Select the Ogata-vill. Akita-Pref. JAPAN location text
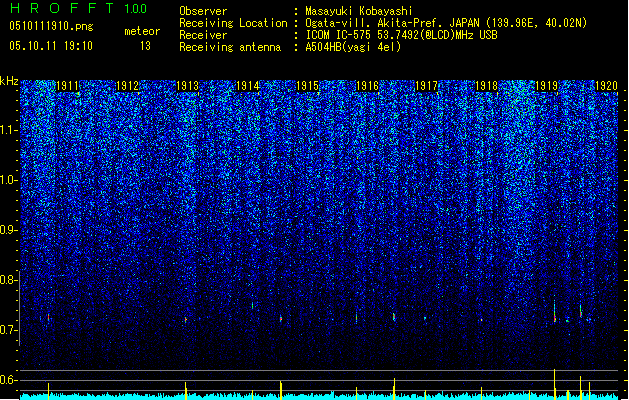629x400 pixels. point(446,23)
